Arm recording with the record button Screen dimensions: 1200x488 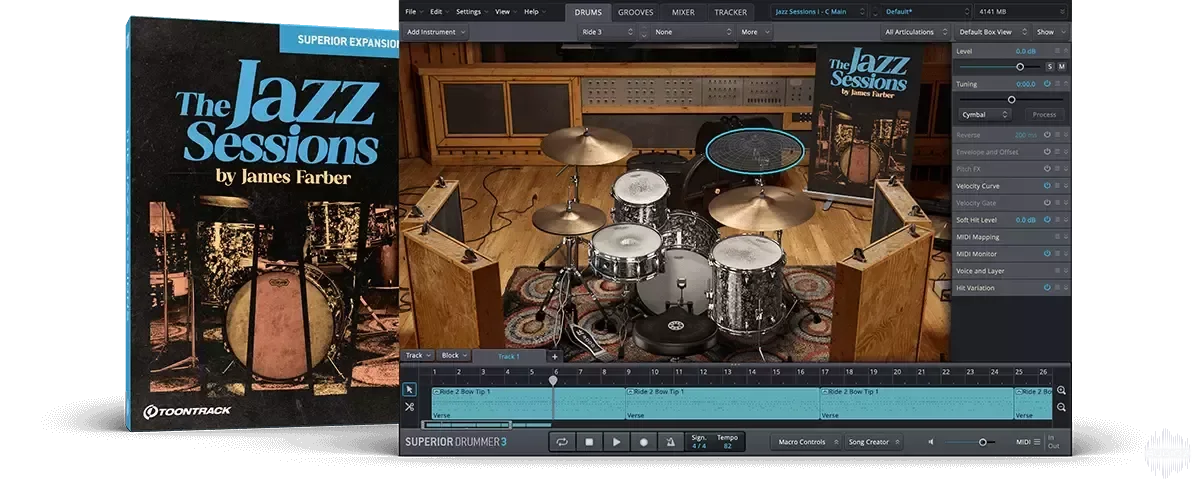(x=643, y=441)
